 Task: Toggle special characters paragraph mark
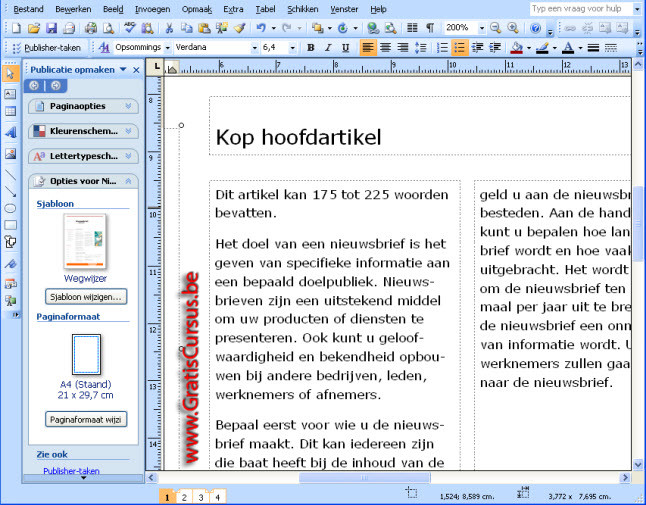[430, 28]
